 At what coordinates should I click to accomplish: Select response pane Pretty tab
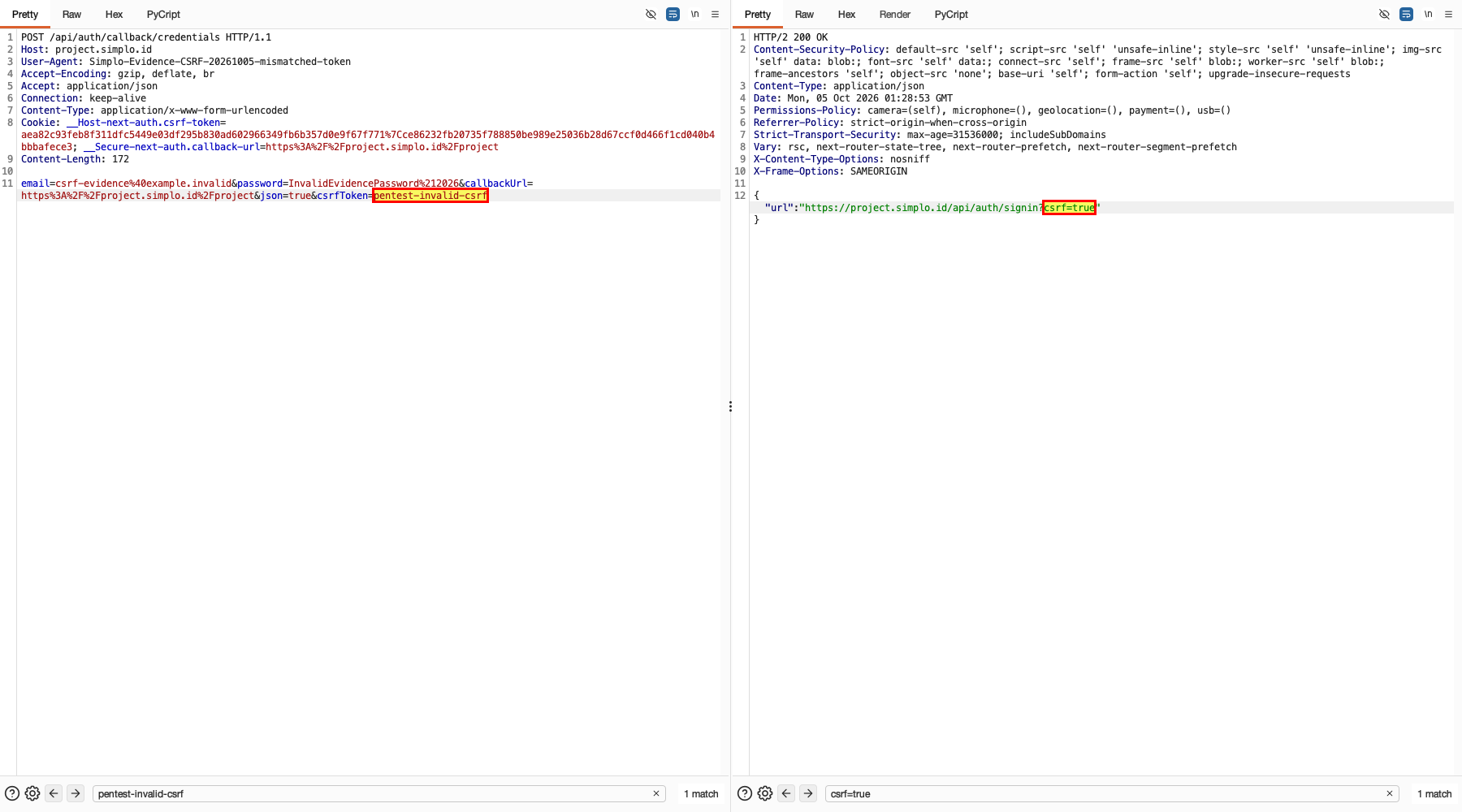(758, 15)
